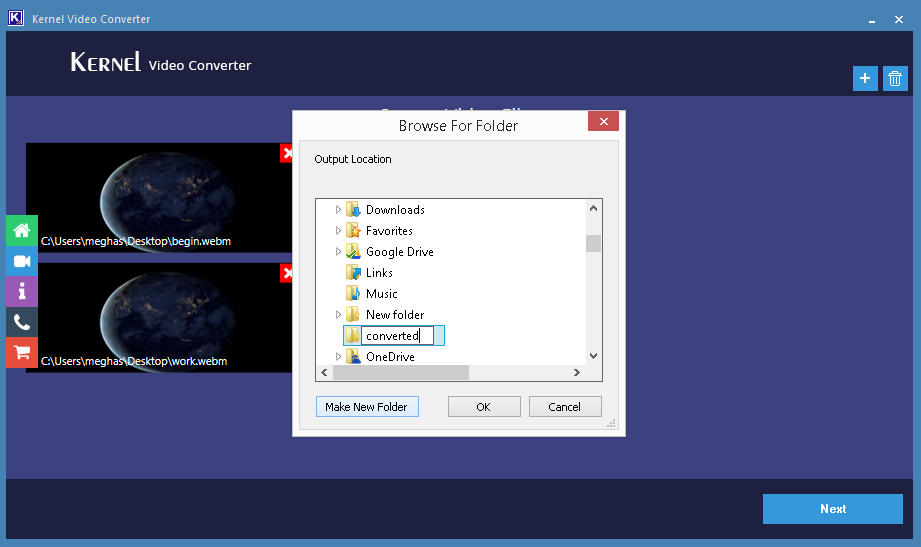
Task: Click folder tree scroll up arrow
Action: [593, 208]
